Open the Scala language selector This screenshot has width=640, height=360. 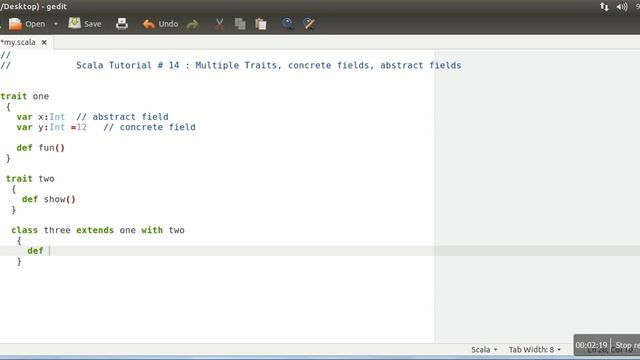coord(484,350)
